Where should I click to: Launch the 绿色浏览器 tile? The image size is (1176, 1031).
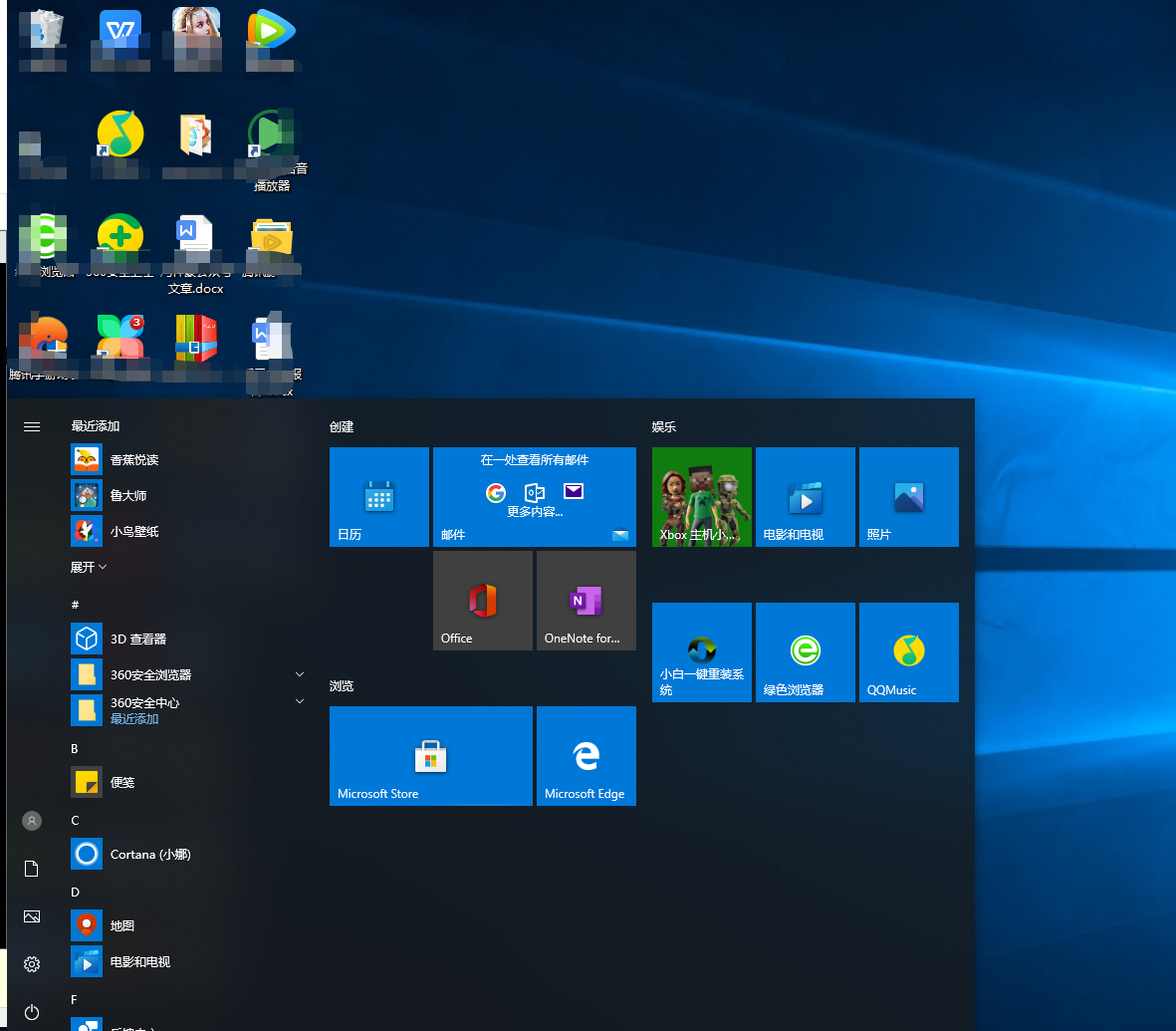(x=805, y=651)
